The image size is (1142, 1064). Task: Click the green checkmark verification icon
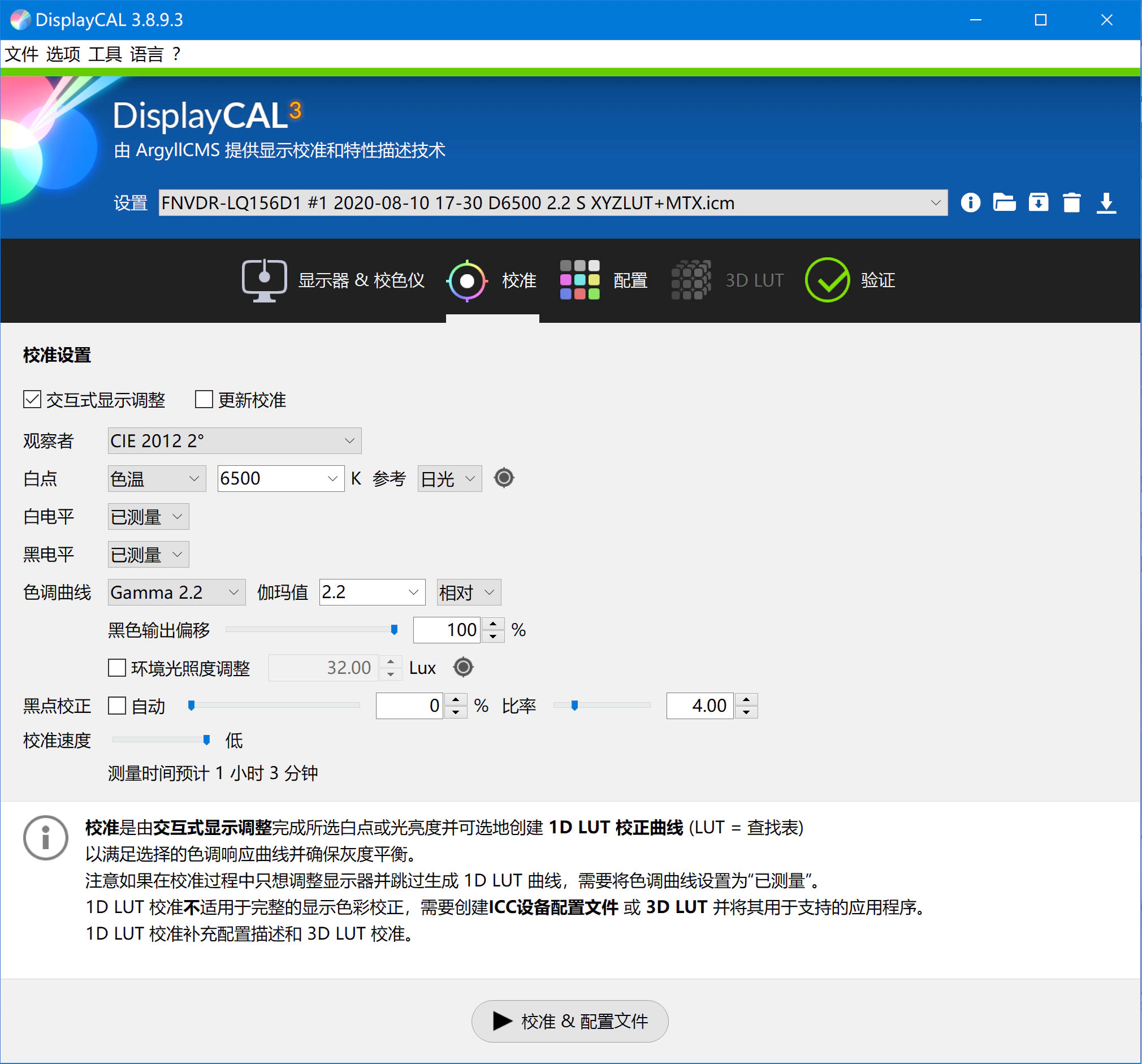[x=827, y=280]
